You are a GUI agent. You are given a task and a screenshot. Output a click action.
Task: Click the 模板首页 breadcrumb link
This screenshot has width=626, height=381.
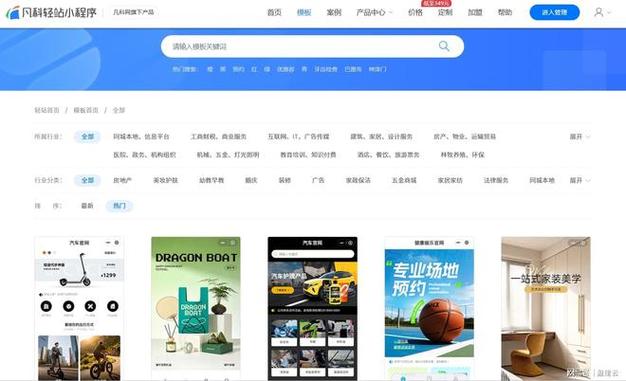pos(86,110)
